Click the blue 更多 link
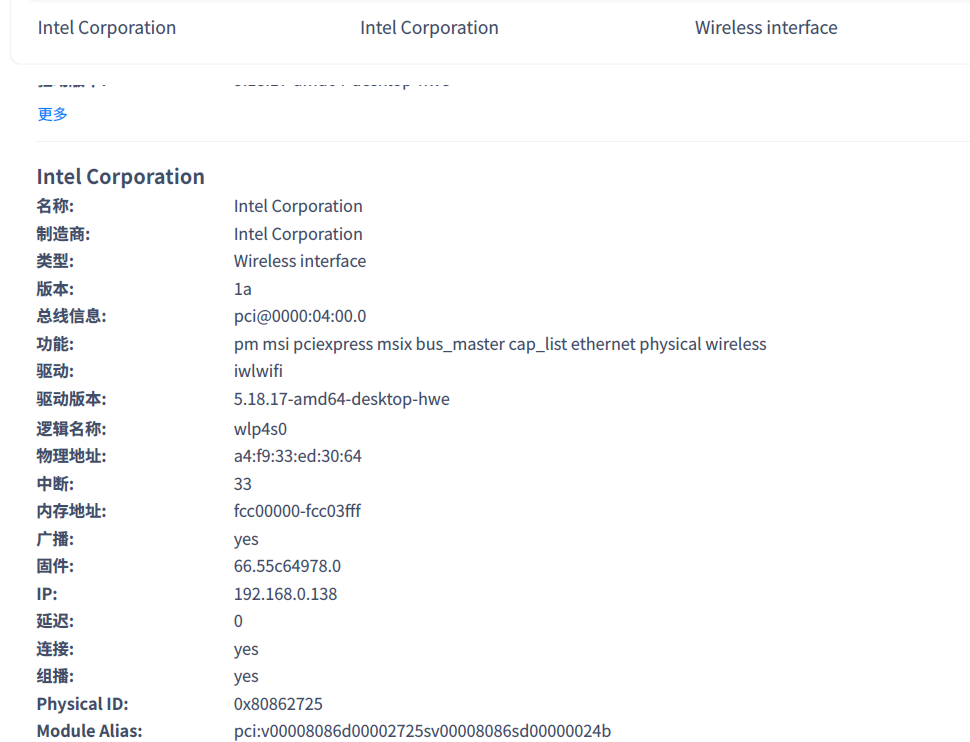The image size is (970, 742). pyautogui.click(x=53, y=114)
